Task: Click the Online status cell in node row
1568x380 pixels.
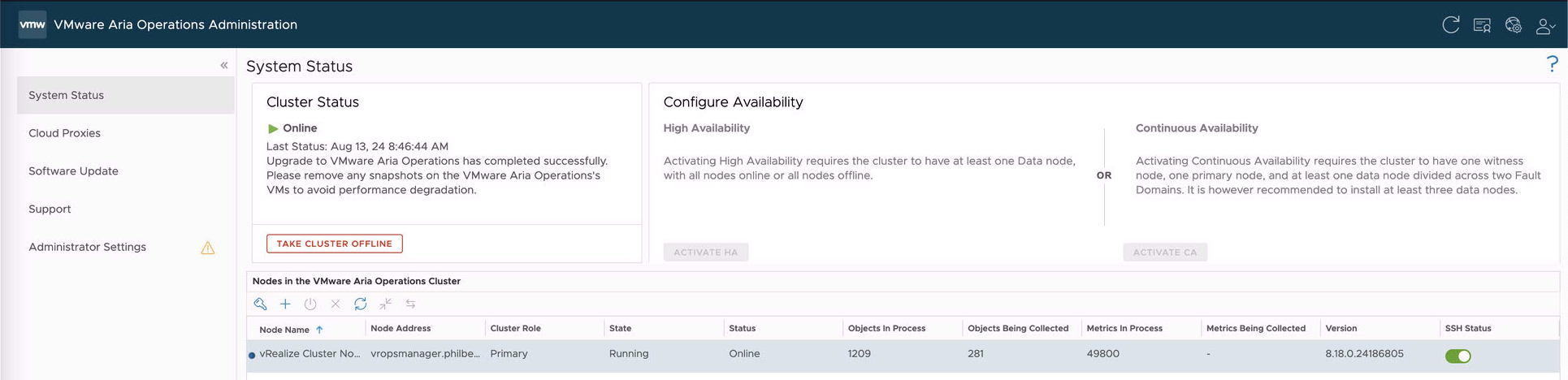Action: coord(744,354)
